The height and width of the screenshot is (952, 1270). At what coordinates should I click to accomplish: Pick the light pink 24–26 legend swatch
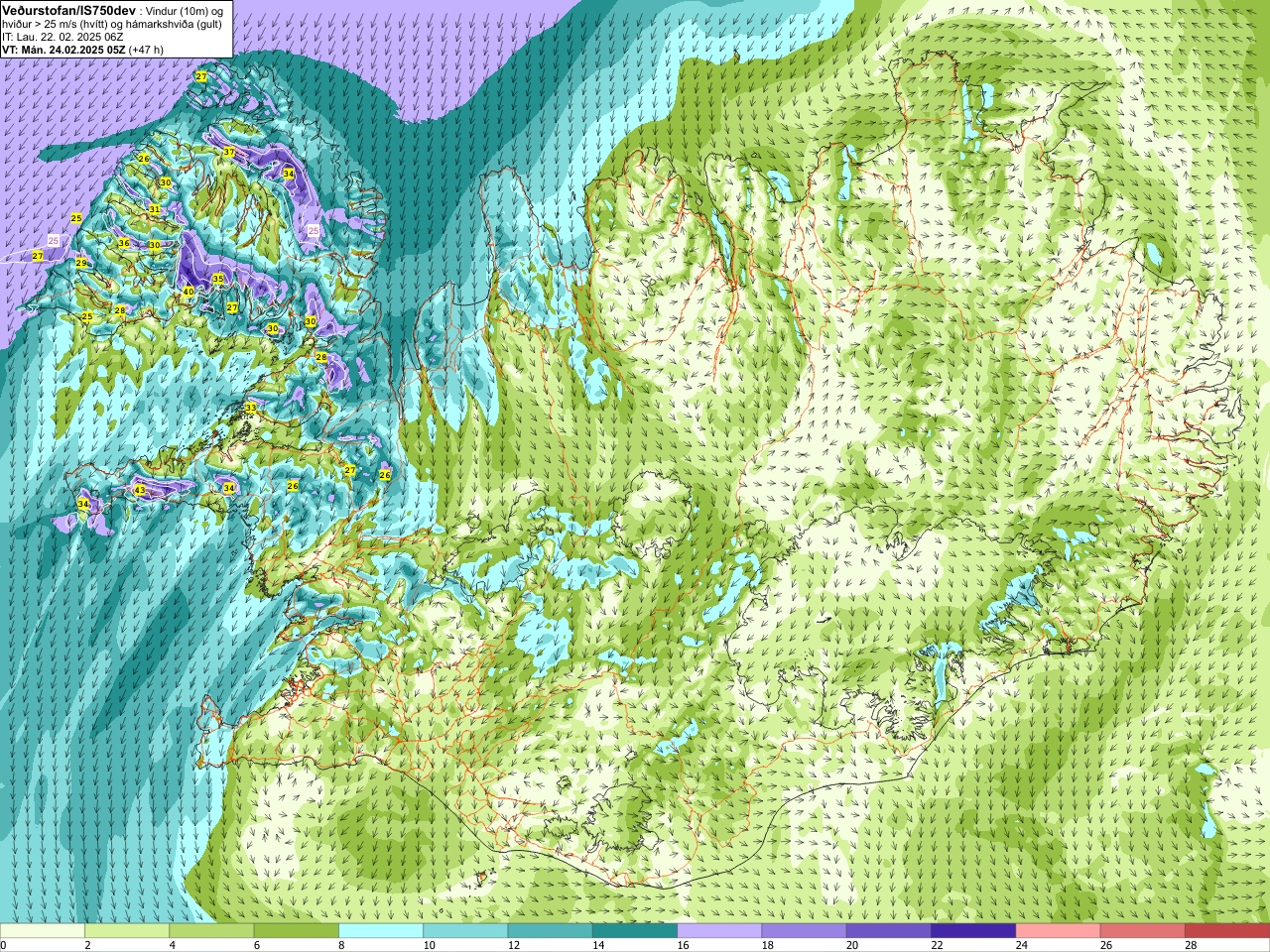pyautogui.click(x=1058, y=931)
